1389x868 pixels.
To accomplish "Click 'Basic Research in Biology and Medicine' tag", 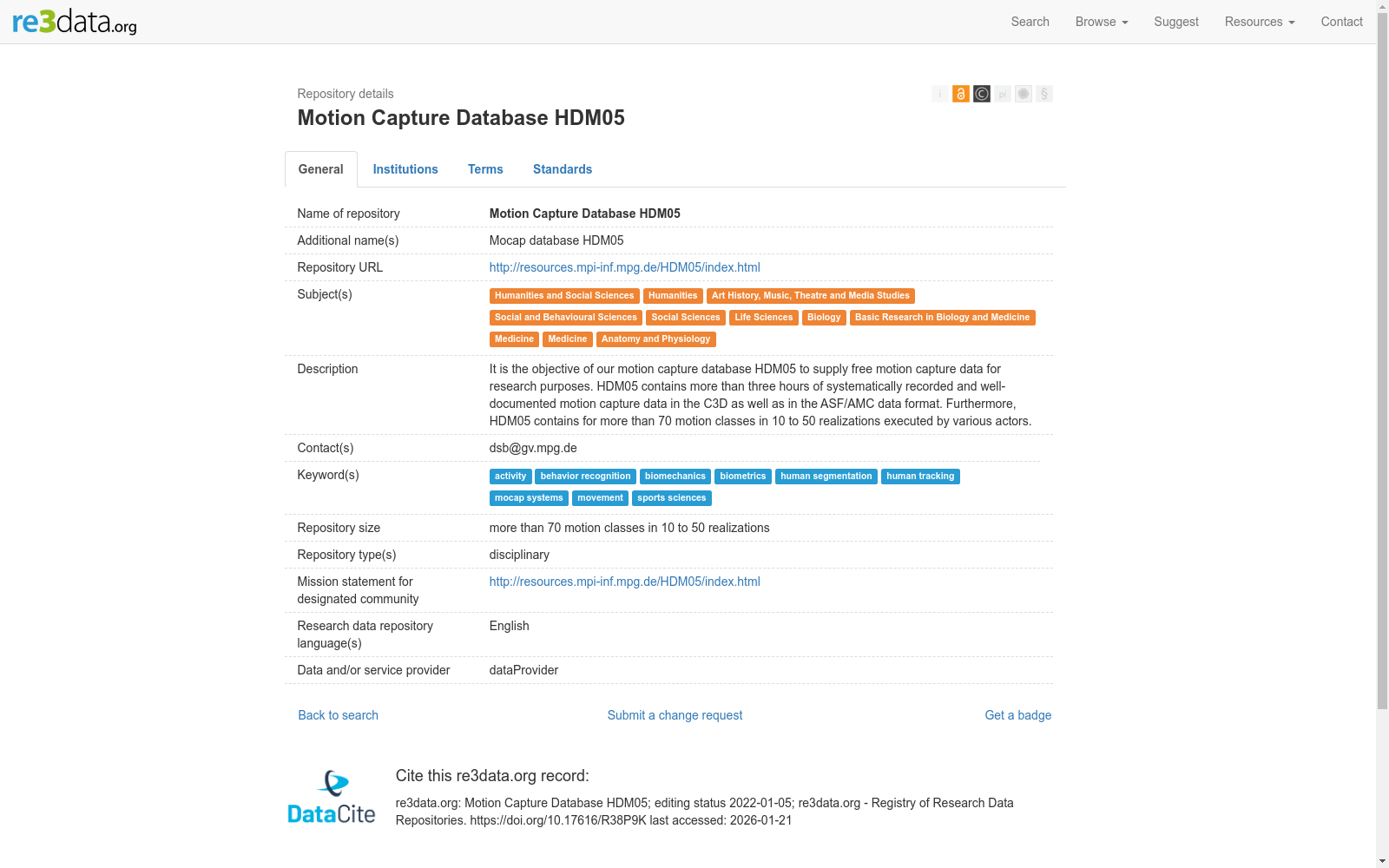I will pos(943,318).
